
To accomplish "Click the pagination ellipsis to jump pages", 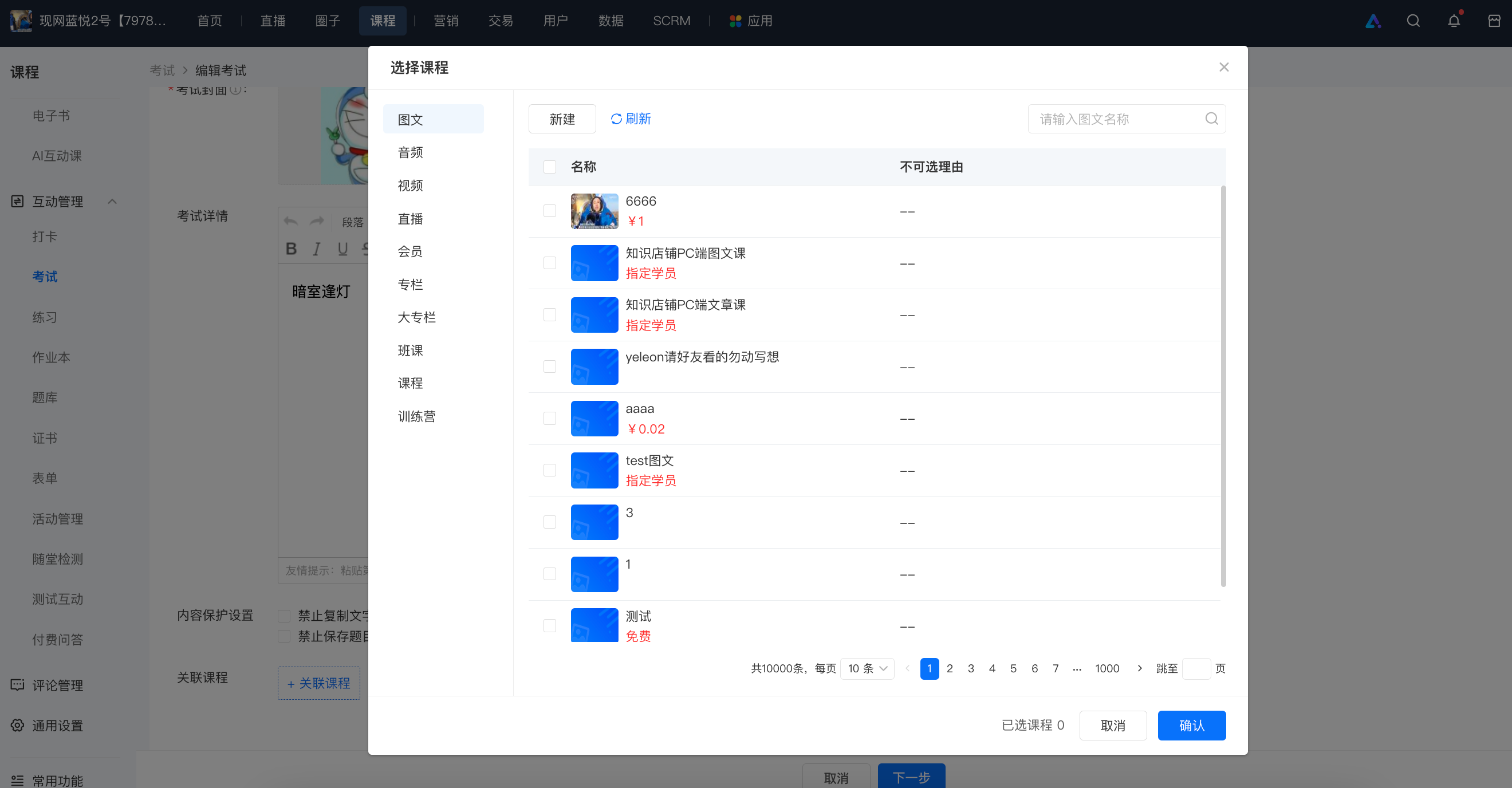I will 1077,668.
